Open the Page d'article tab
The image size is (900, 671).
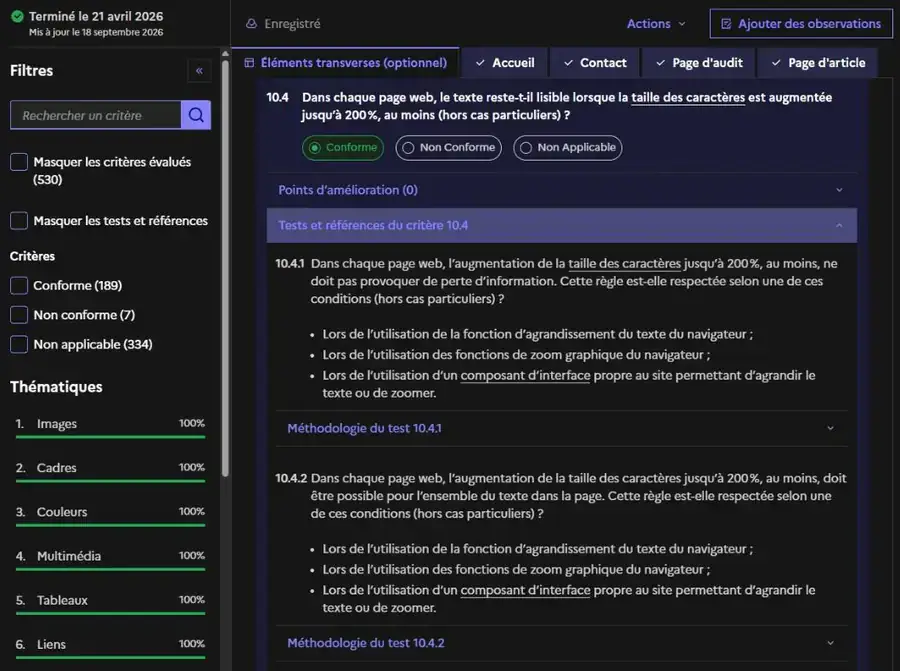(x=818, y=63)
